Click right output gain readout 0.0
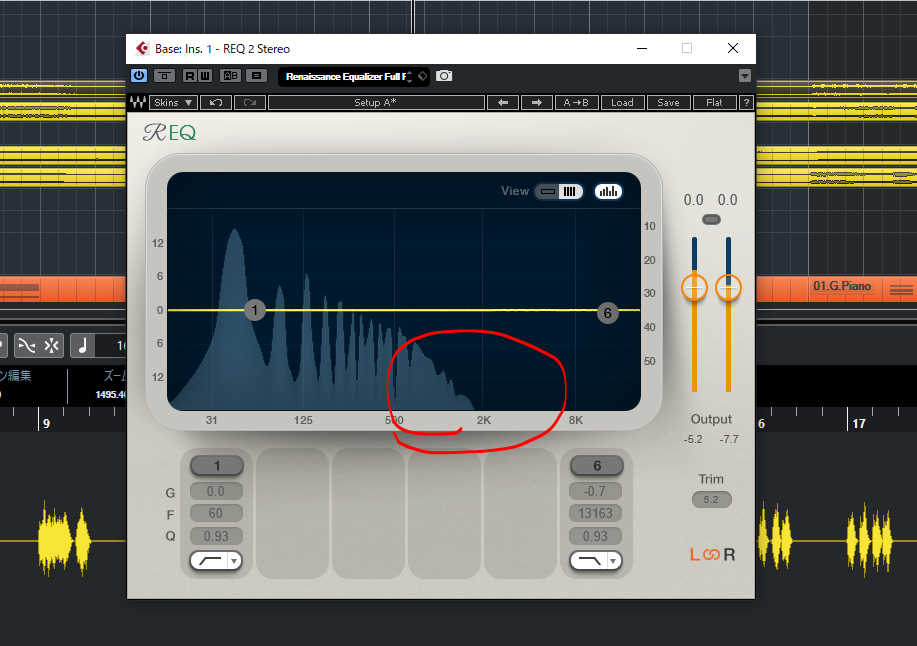This screenshot has height=646, width=917. (728, 200)
